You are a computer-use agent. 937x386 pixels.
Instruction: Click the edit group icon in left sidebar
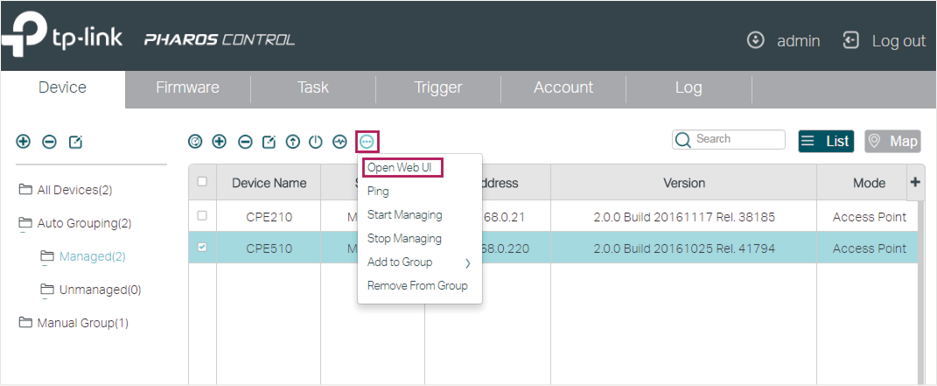coord(75,142)
